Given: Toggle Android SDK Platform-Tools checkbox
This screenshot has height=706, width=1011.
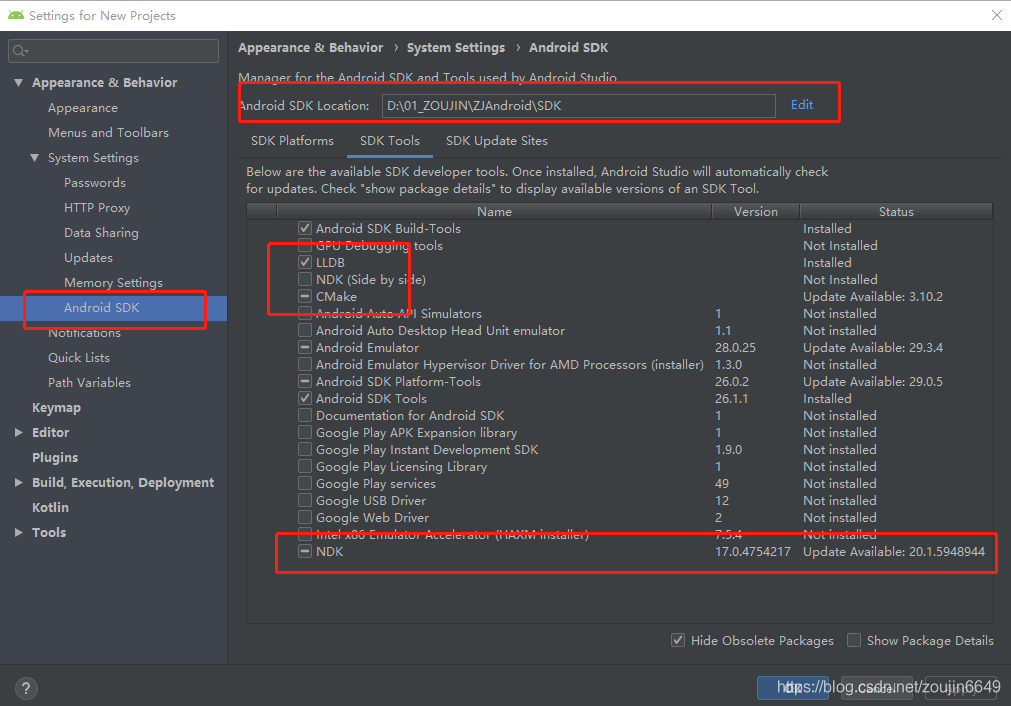Looking at the screenshot, I should click(x=305, y=382).
